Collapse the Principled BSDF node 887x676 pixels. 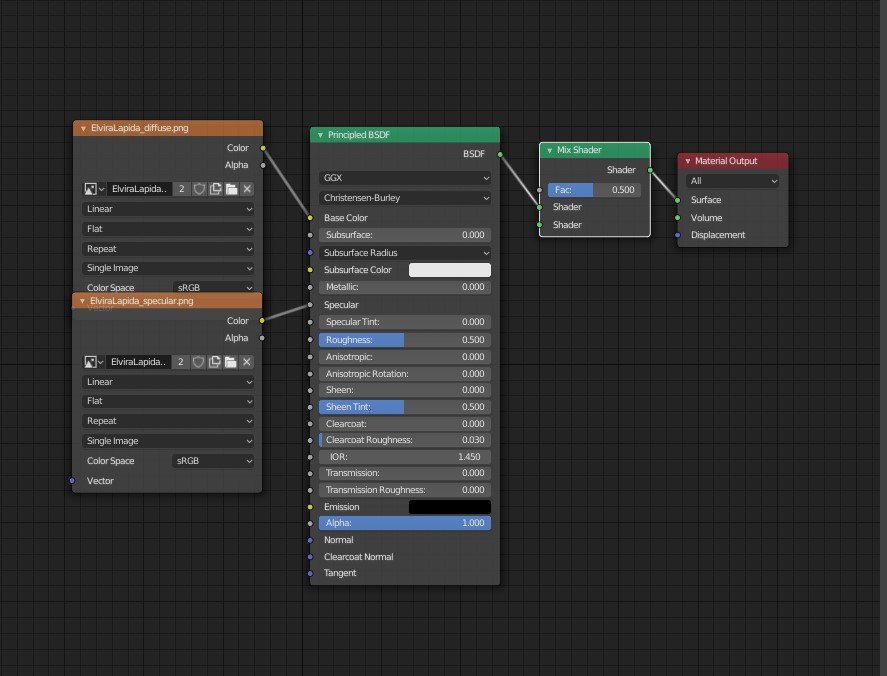320,135
